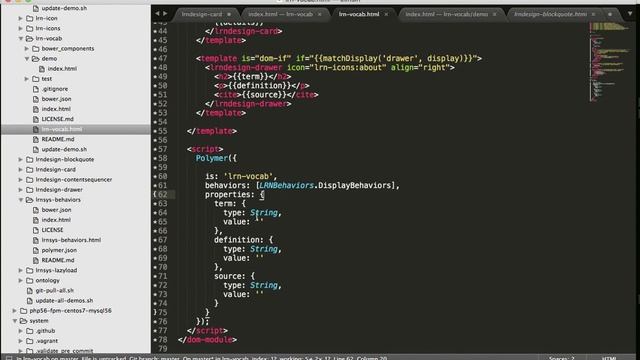
Task: Open the Spaces: 2 indentation setting in status bar
Action: (x=561, y=358)
